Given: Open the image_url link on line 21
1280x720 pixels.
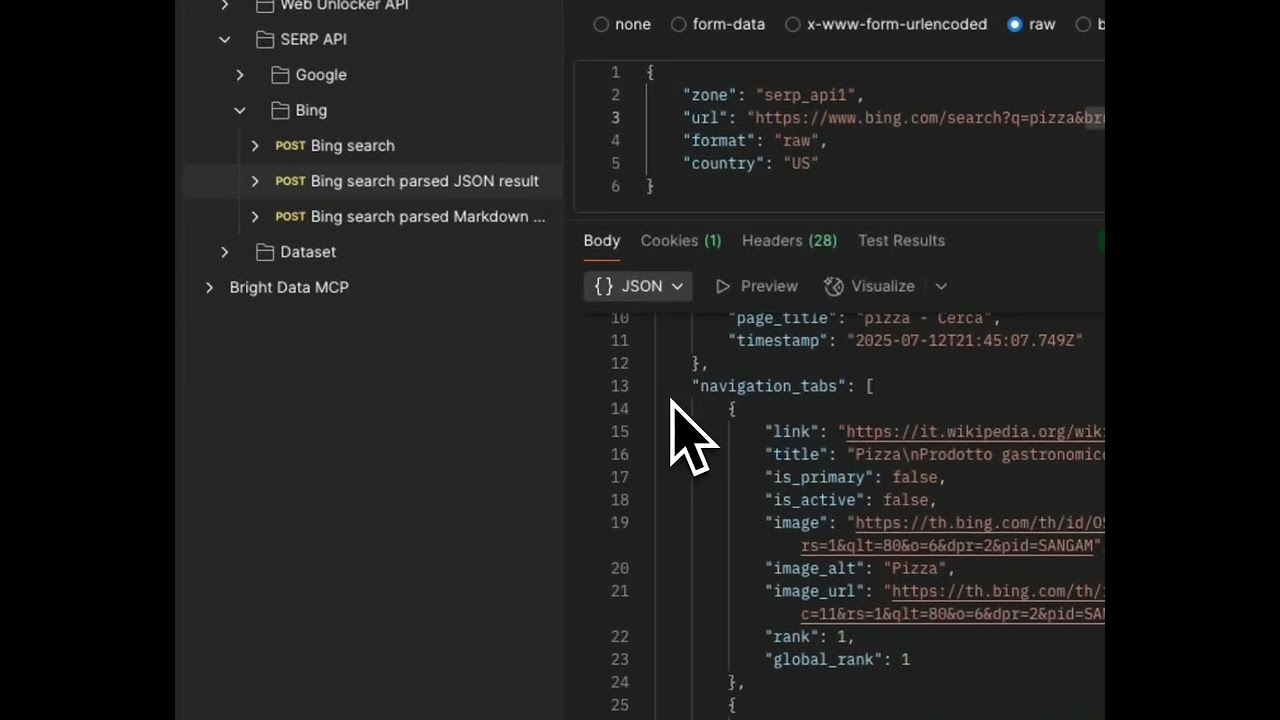Looking at the screenshot, I should [x=998, y=592].
